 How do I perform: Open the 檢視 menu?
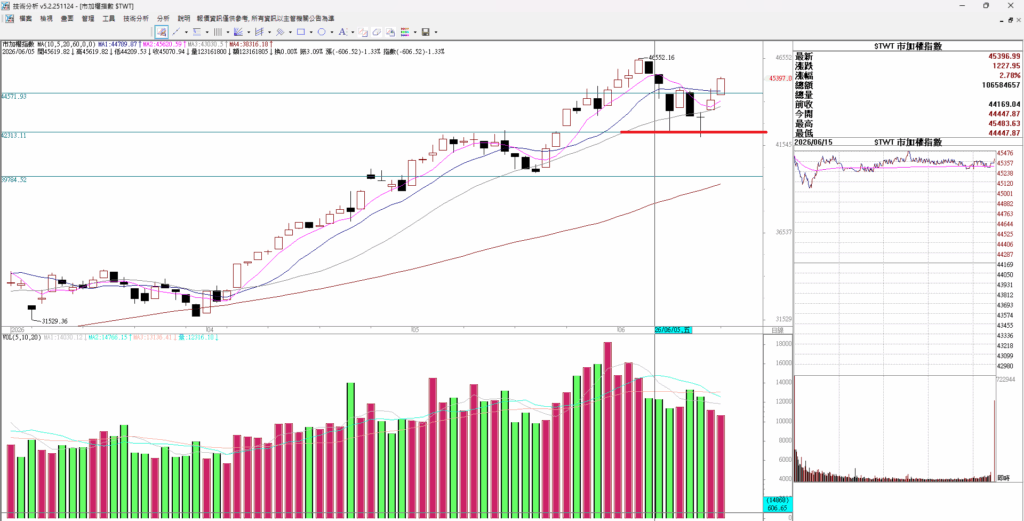(x=46, y=18)
